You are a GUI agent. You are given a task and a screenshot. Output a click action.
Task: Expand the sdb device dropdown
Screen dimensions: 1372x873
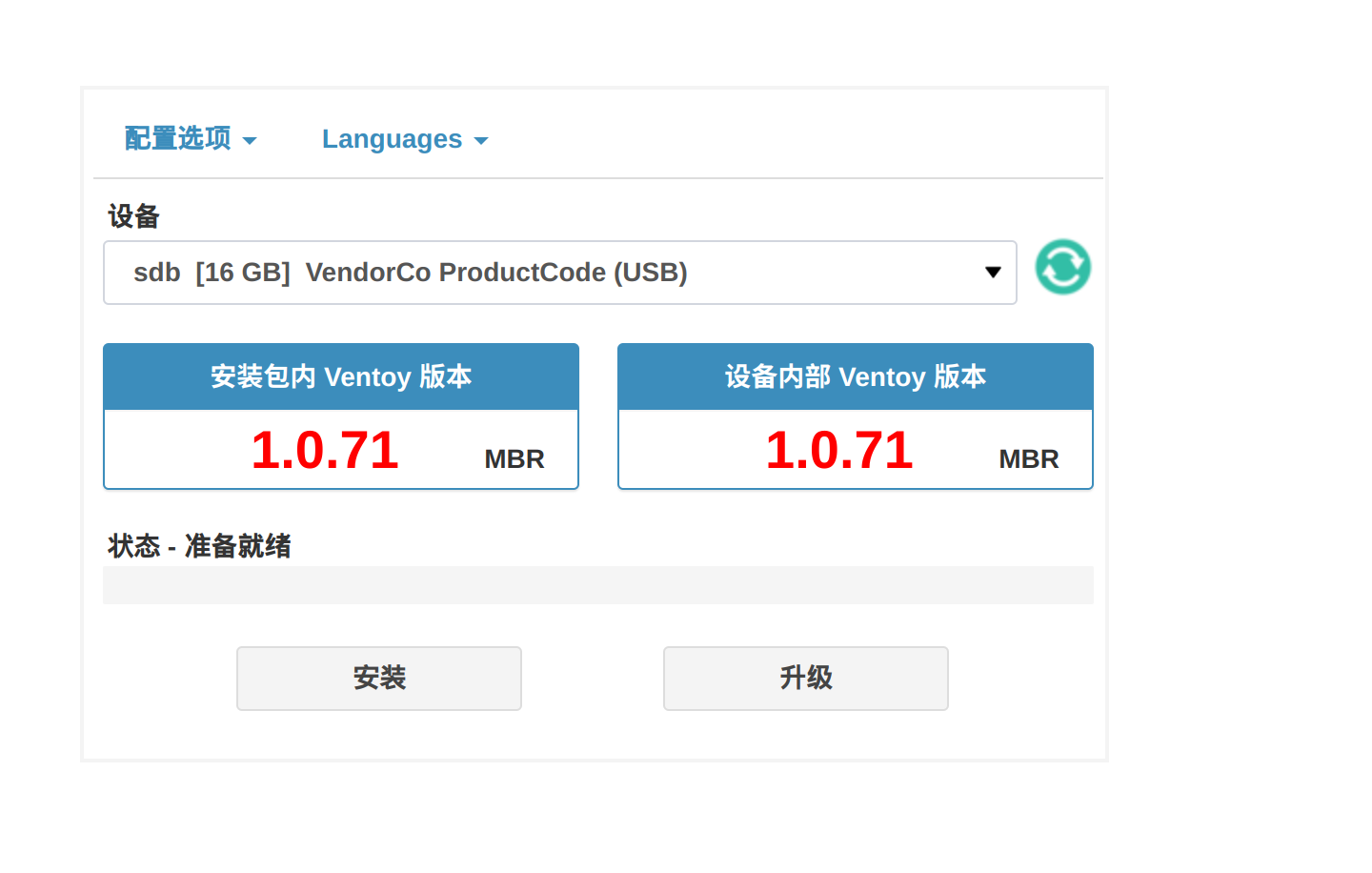tap(560, 273)
